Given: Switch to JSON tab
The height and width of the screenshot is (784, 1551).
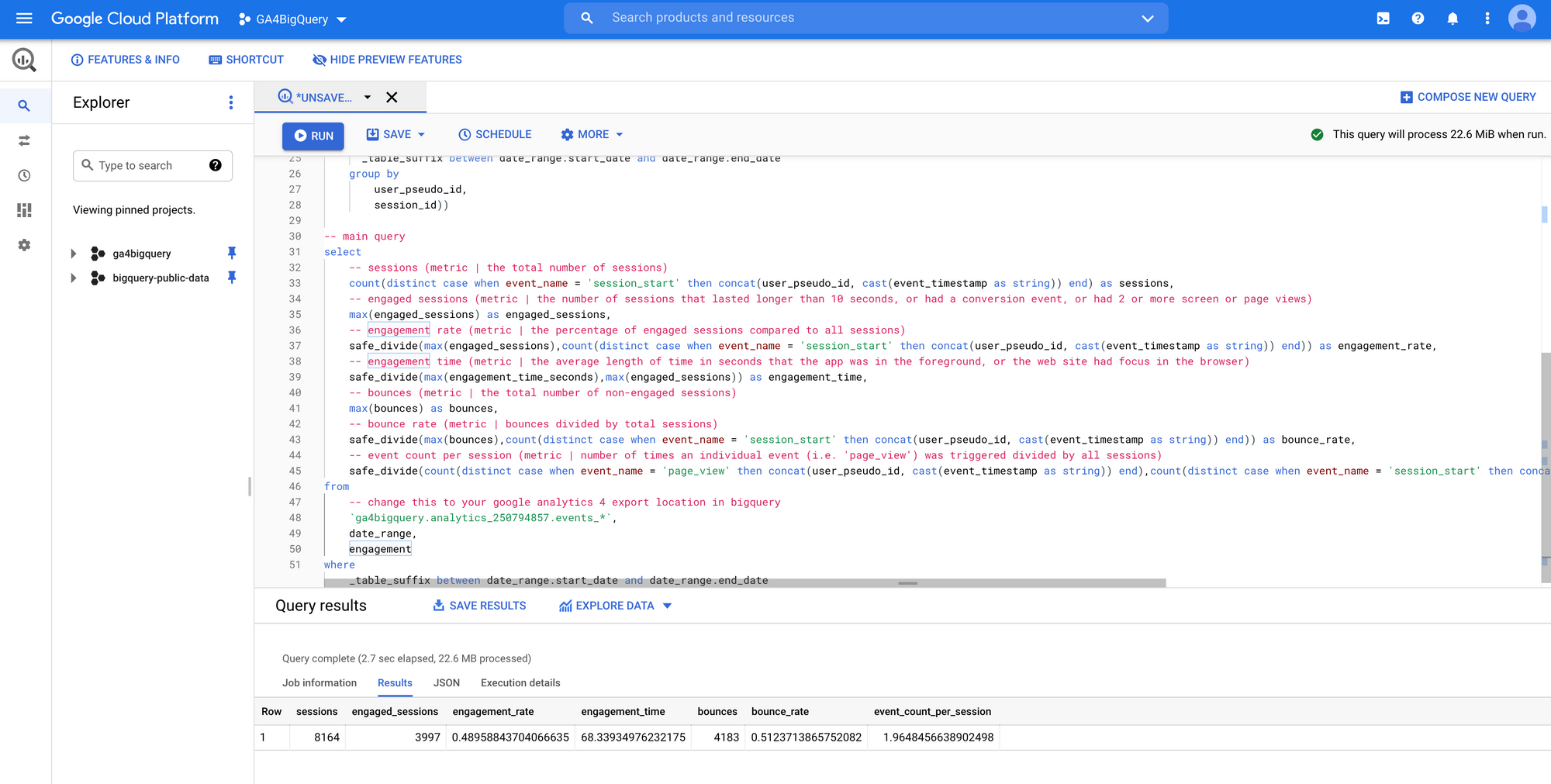Looking at the screenshot, I should point(447,682).
